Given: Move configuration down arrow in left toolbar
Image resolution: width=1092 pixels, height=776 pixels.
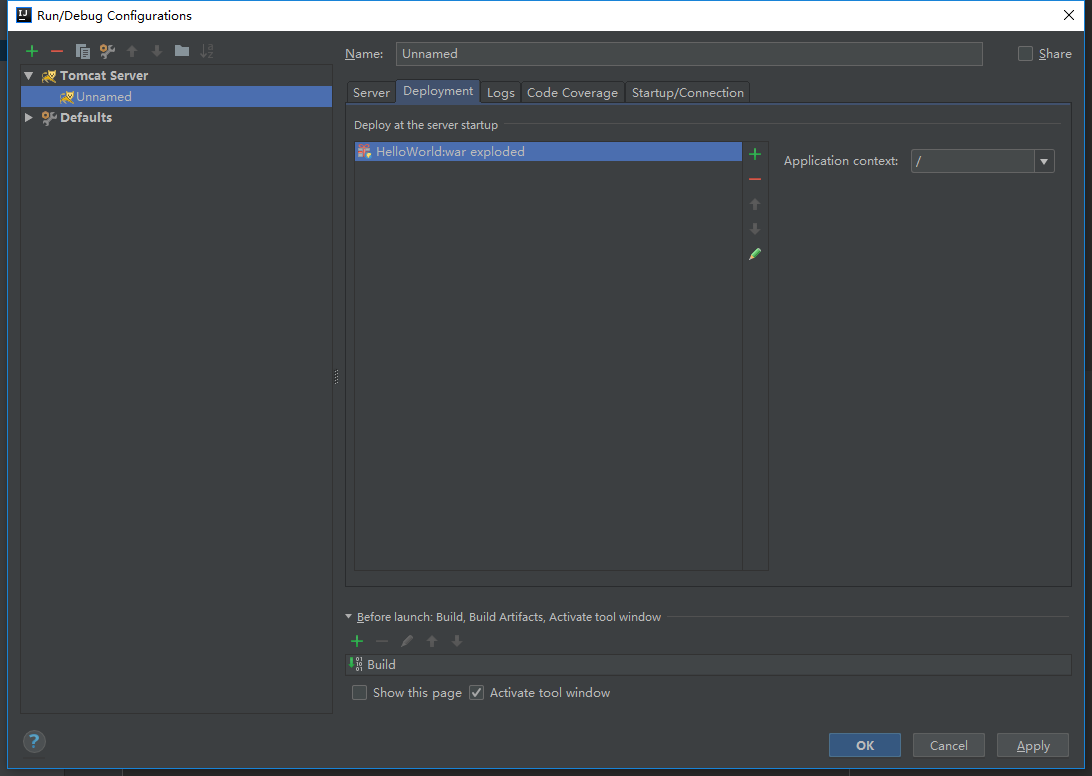Looking at the screenshot, I should [157, 51].
